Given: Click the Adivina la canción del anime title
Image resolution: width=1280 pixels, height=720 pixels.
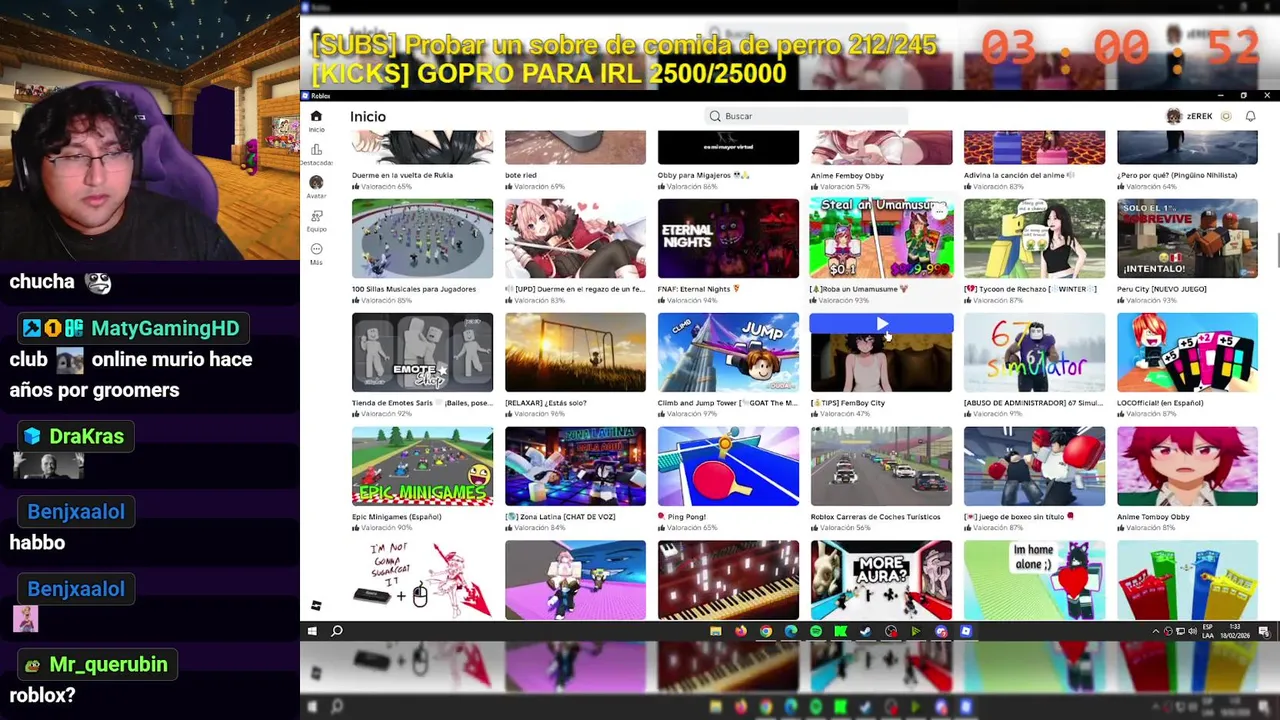Looking at the screenshot, I should click(1019, 175).
